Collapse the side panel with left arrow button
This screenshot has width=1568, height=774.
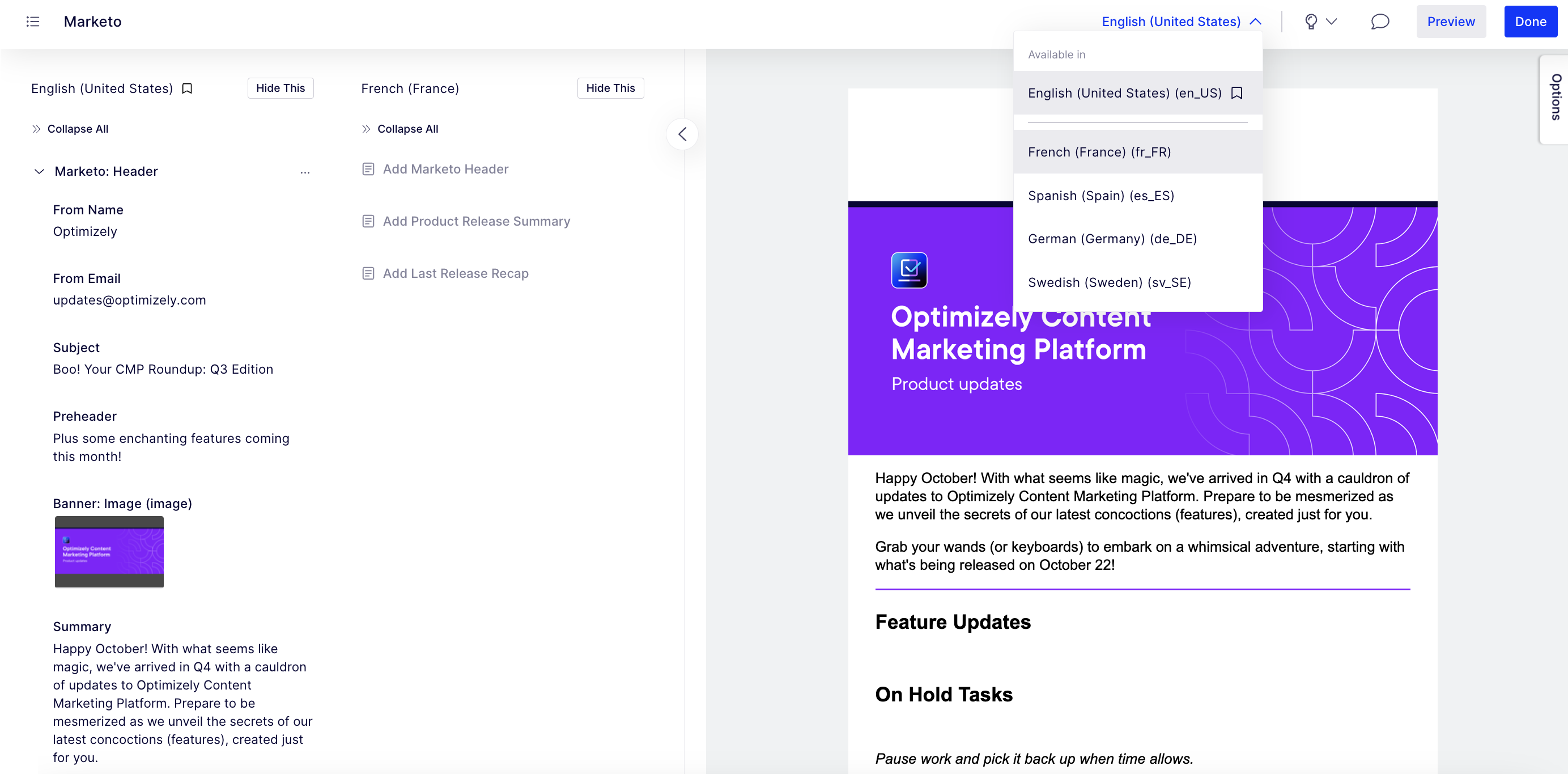682,134
